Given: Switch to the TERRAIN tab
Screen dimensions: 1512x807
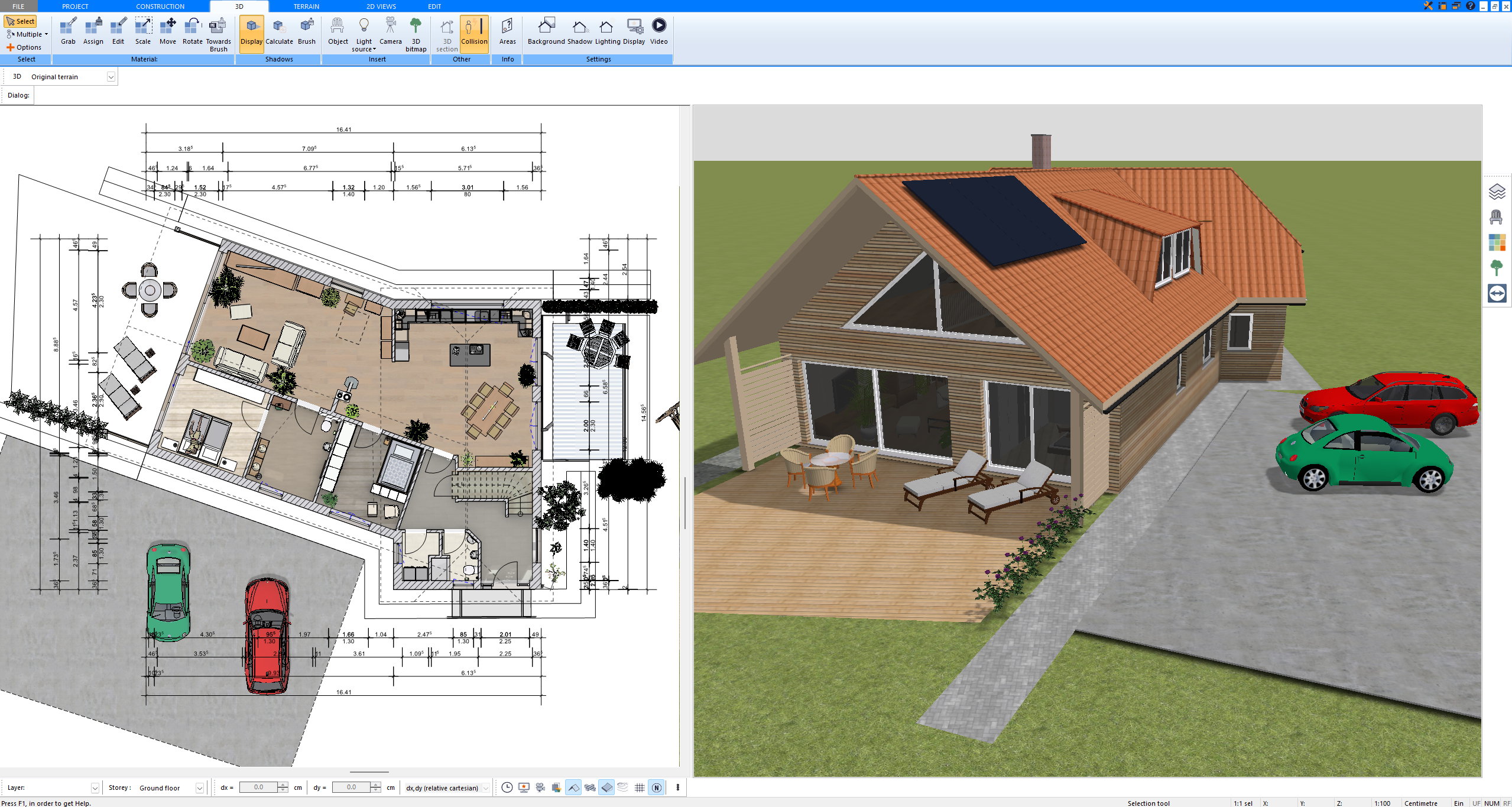Looking at the screenshot, I should point(306,6).
